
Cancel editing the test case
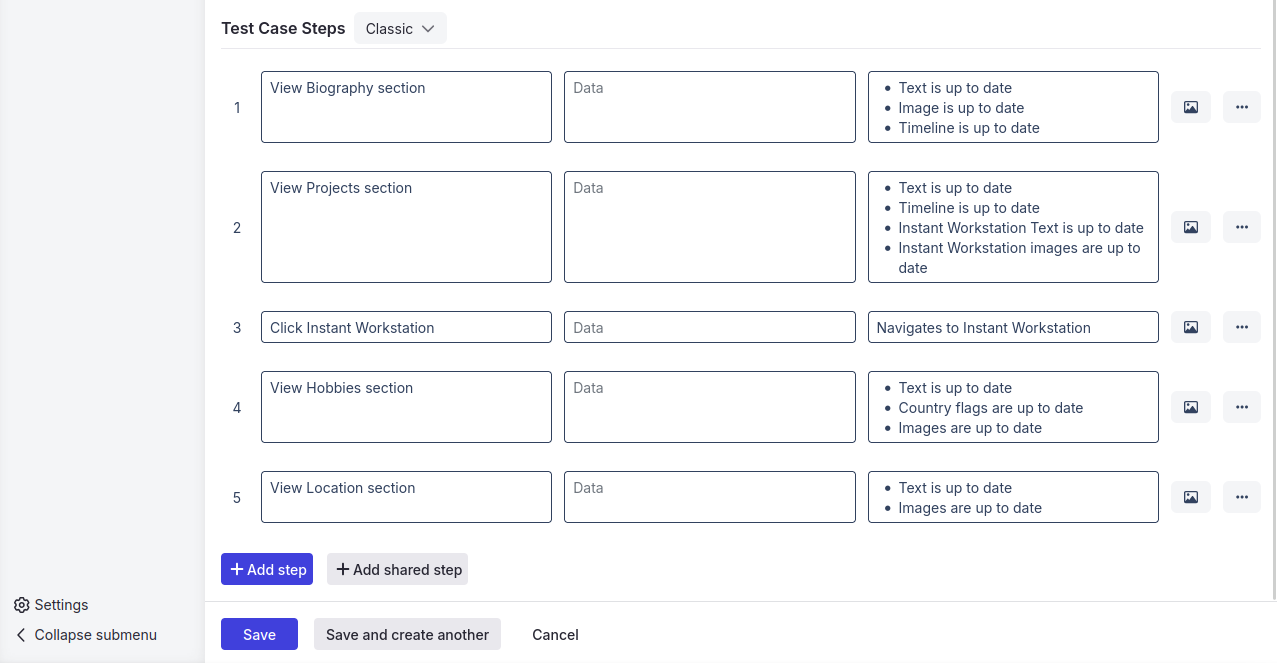[x=555, y=634]
